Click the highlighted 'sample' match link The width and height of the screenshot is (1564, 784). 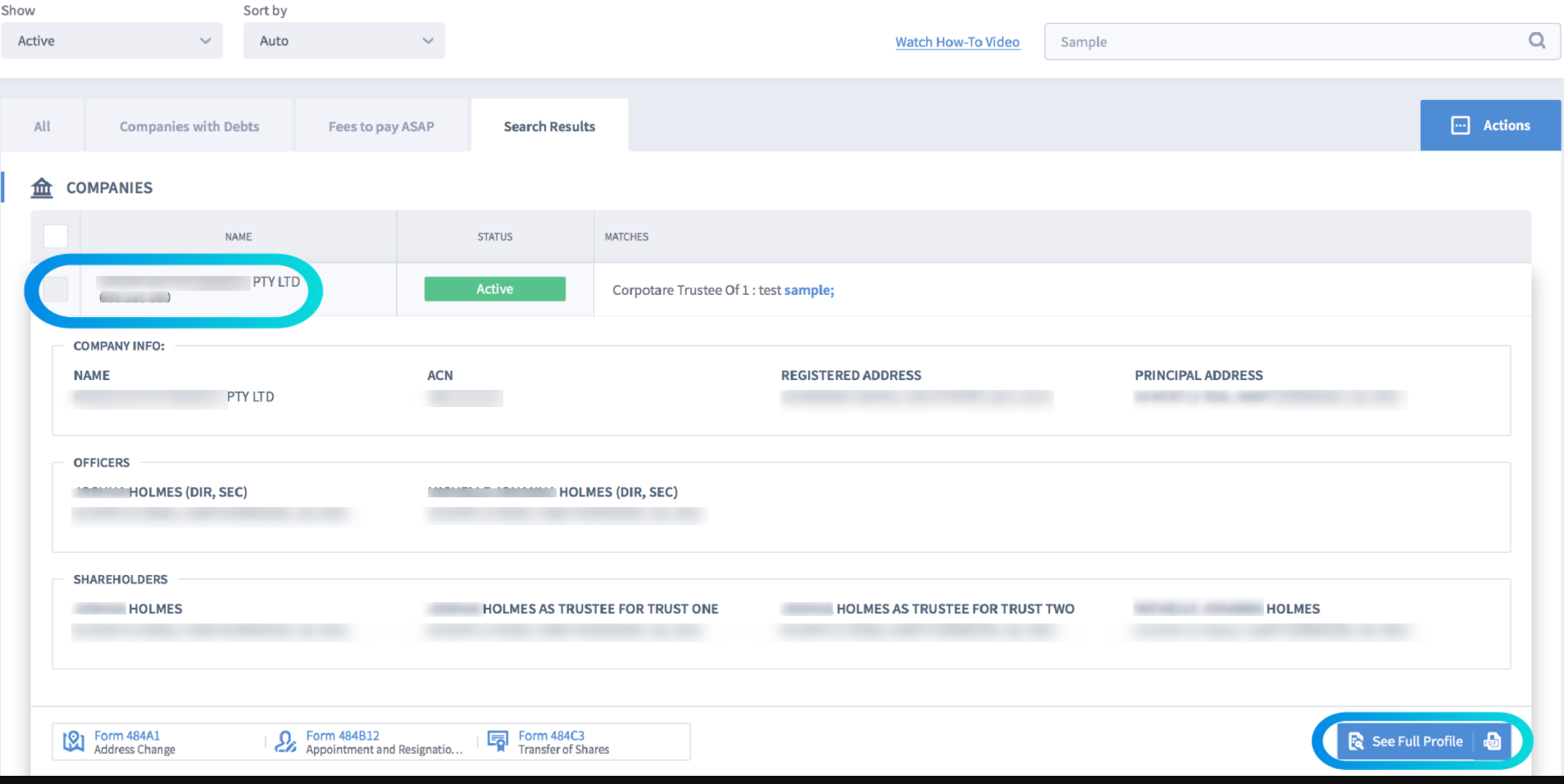coord(808,290)
